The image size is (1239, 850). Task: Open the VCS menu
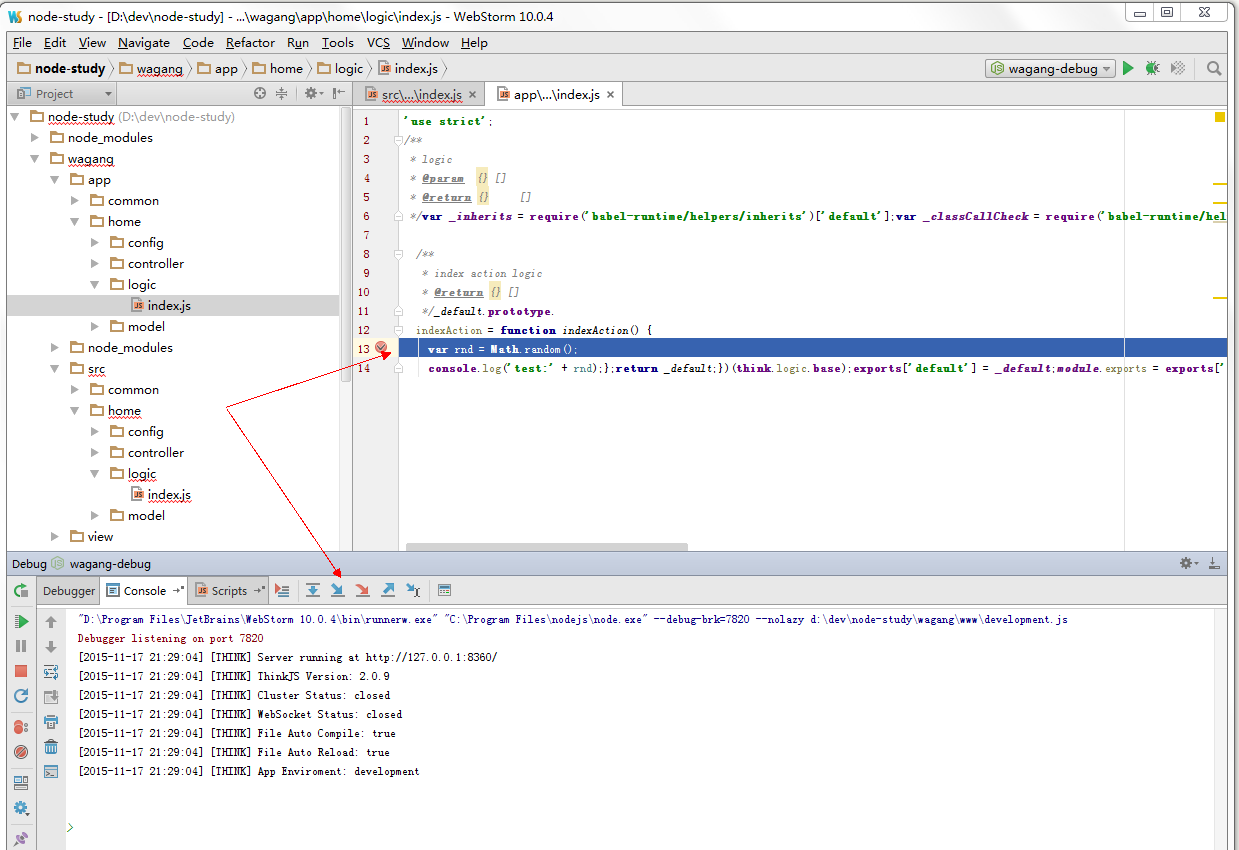378,43
